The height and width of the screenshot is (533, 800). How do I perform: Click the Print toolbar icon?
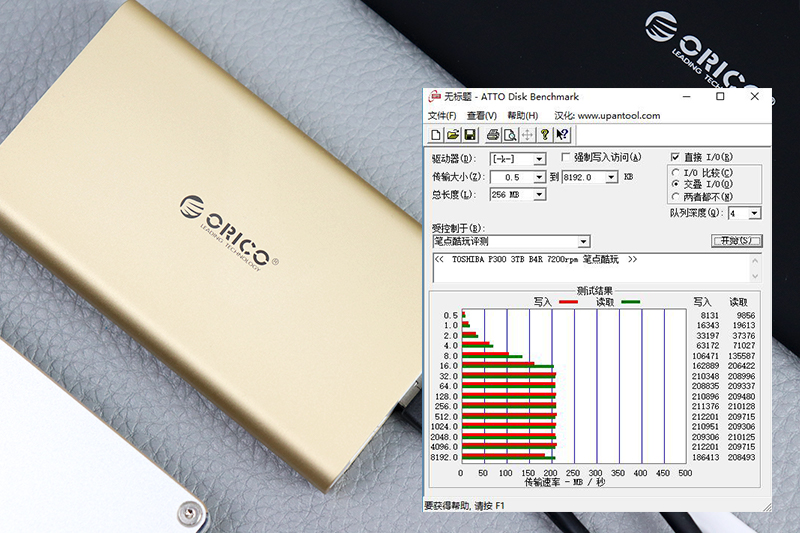click(493, 135)
